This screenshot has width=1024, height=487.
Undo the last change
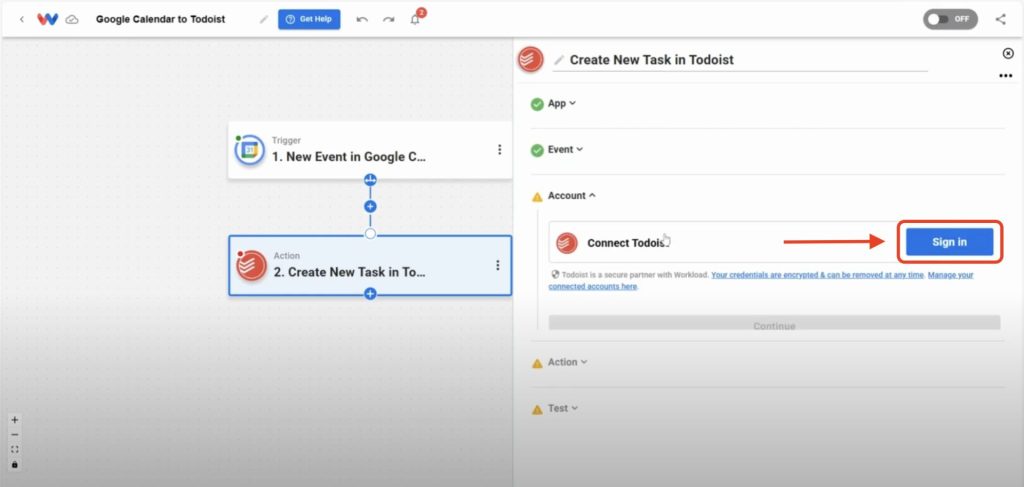(x=362, y=20)
